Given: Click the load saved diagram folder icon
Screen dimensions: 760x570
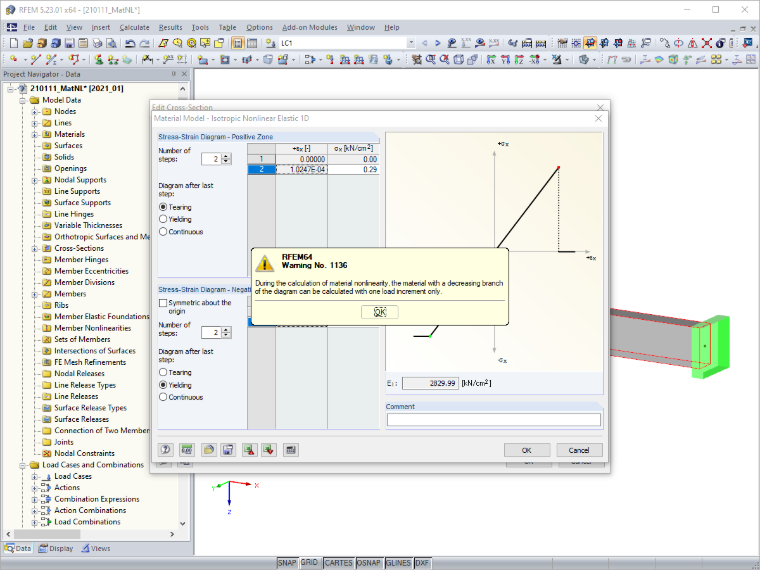Looking at the screenshot, I should point(208,450).
